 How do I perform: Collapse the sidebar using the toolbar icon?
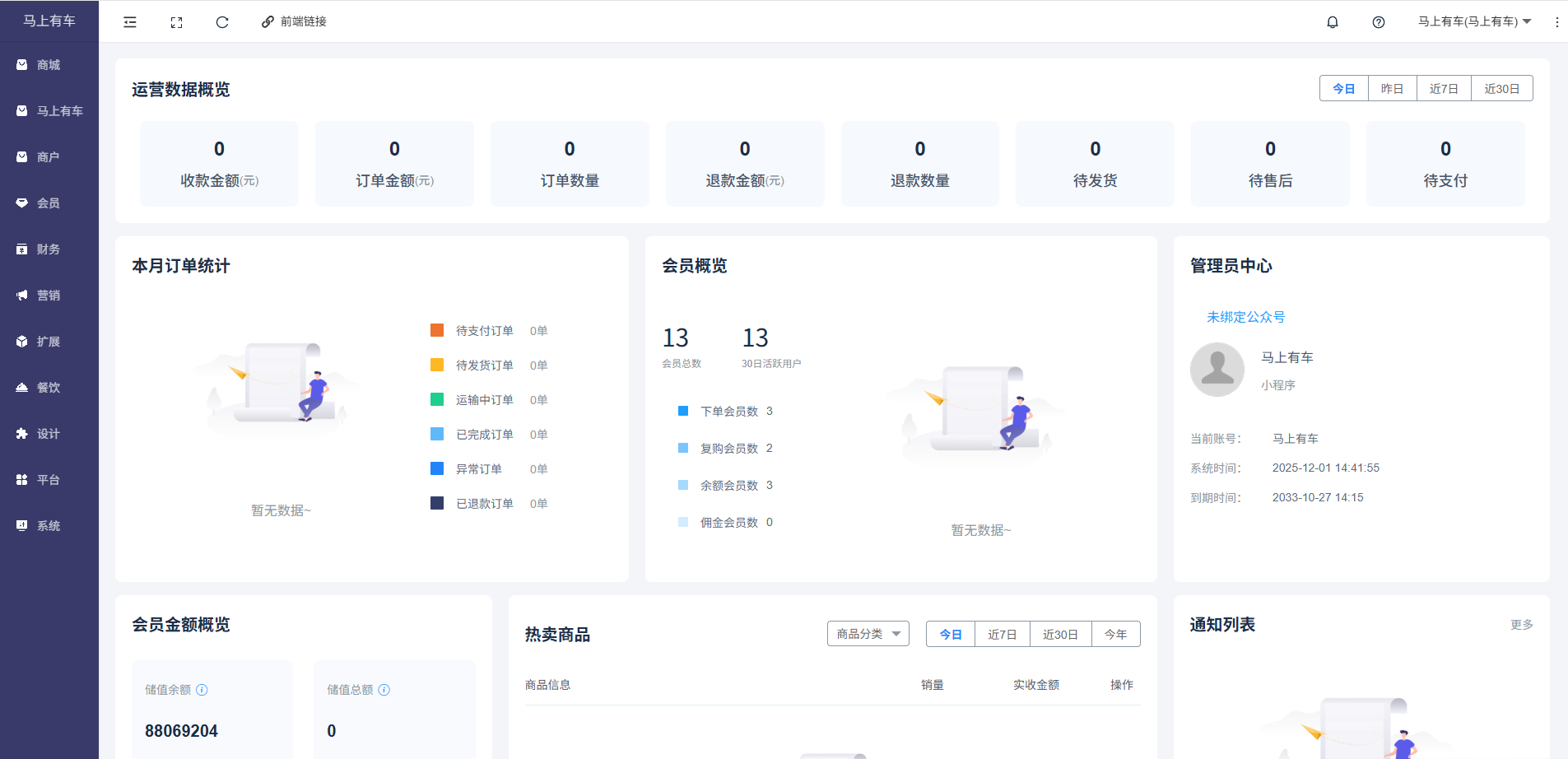tap(130, 21)
